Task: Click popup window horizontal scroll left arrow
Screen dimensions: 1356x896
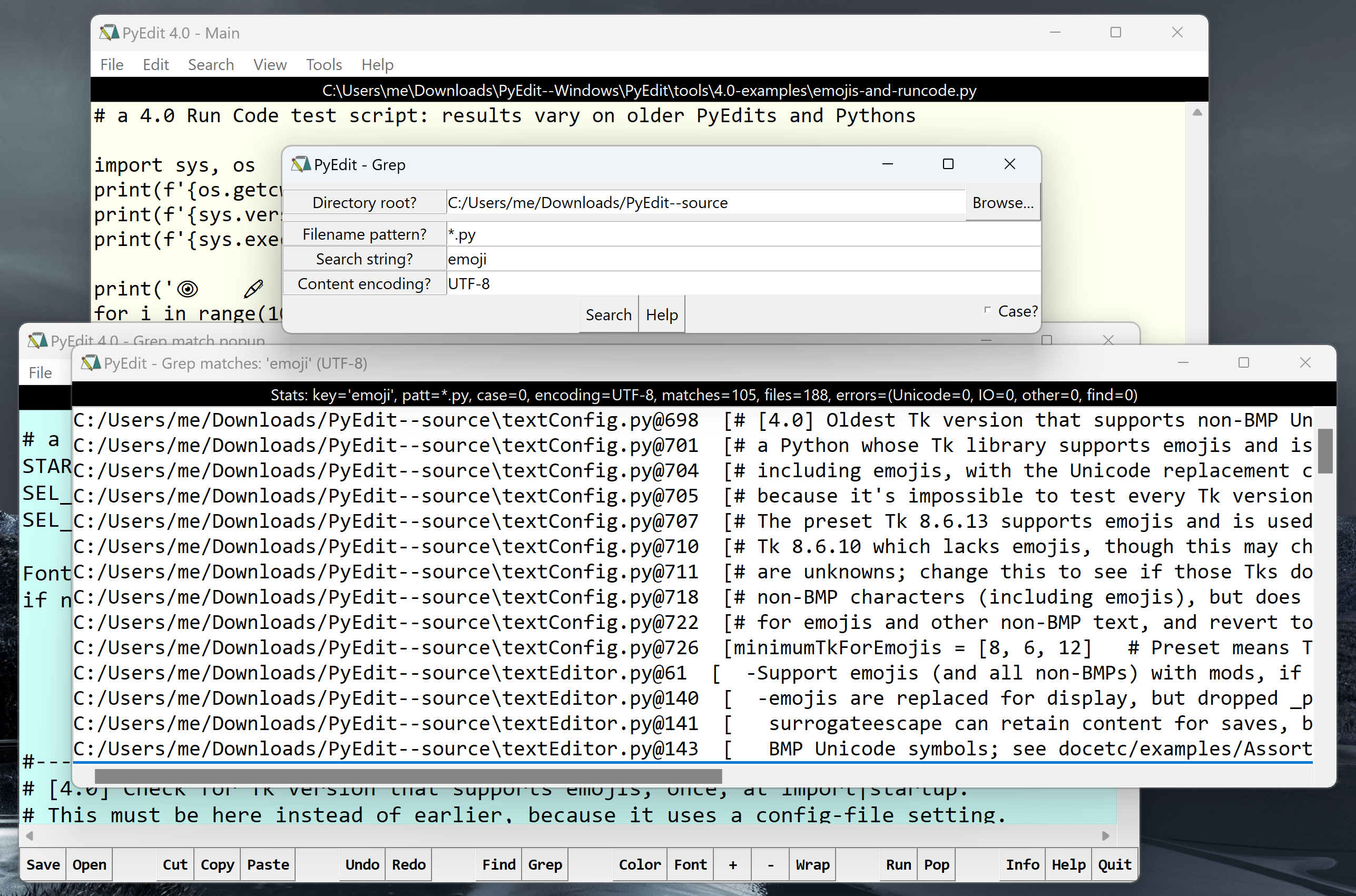Action: tap(30, 835)
